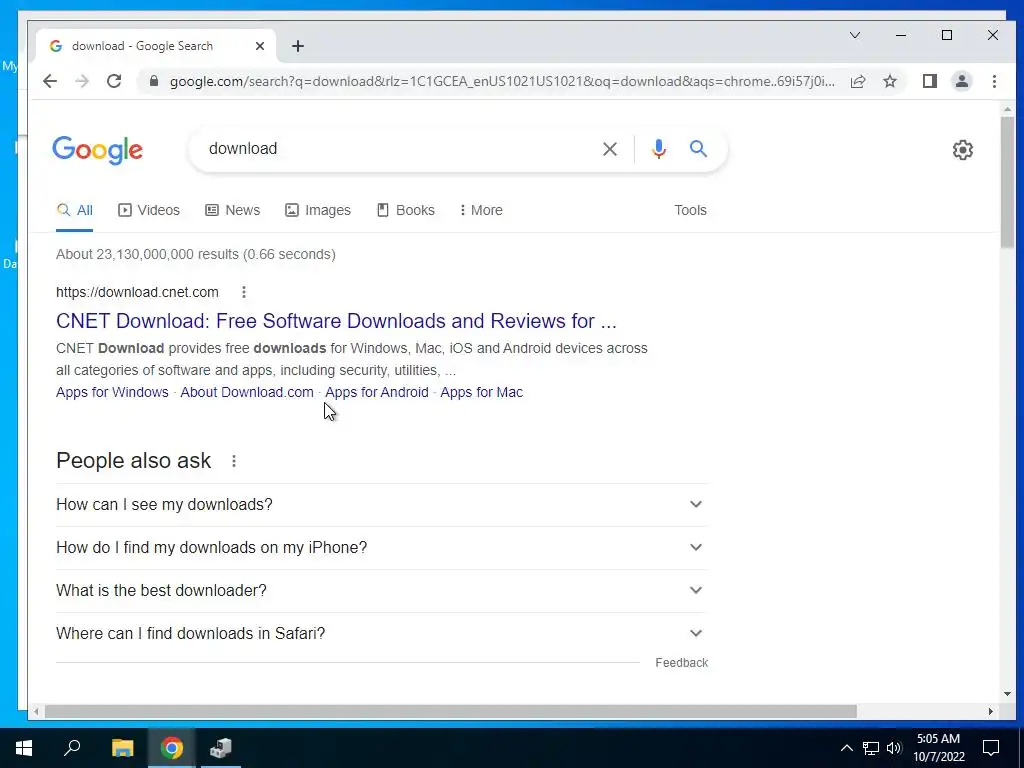Open the Windows Start menu
This screenshot has width=1024, height=768.
point(24,748)
